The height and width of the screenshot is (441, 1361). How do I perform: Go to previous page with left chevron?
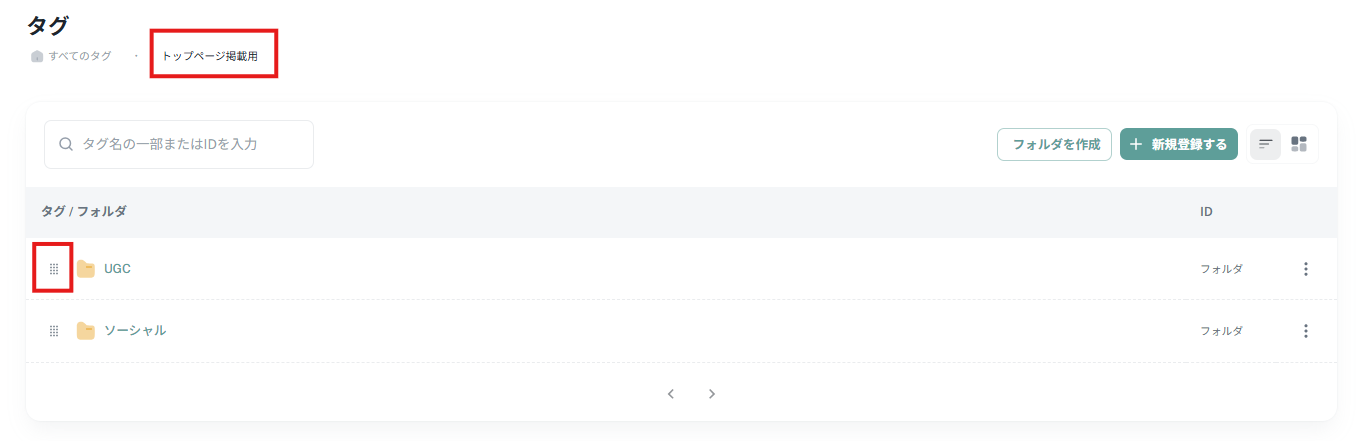click(671, 394)
